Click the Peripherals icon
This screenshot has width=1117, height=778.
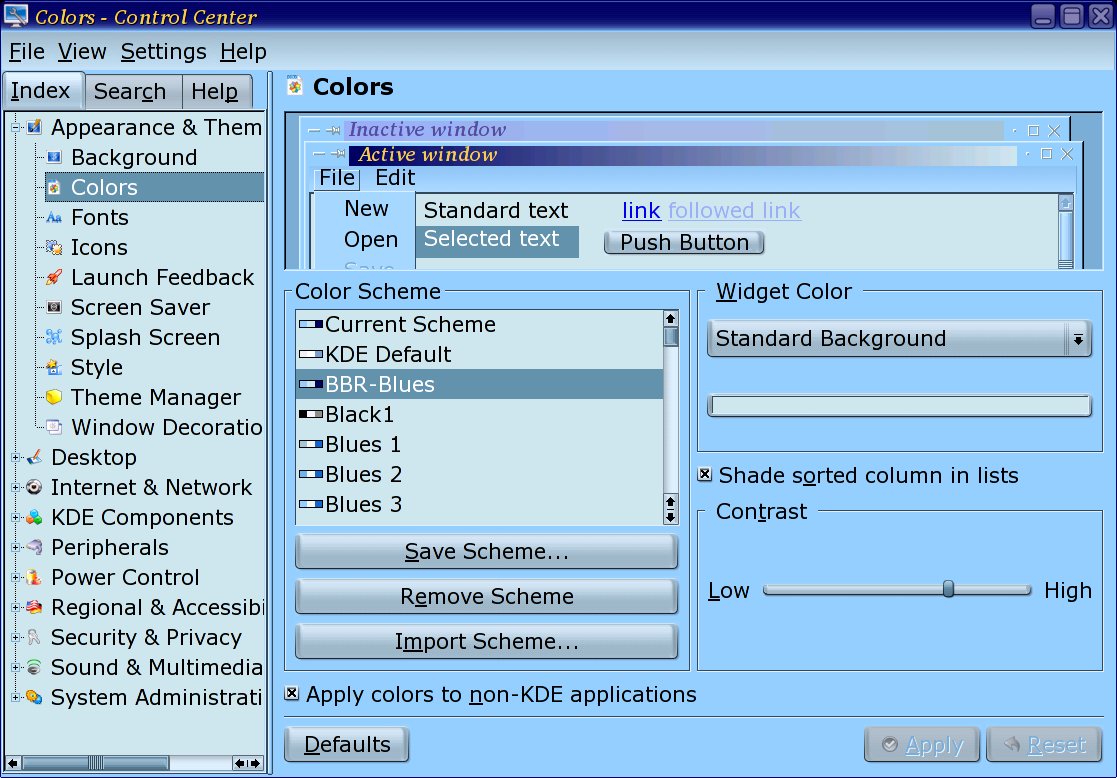pyautogui.click(x=34, y=547)
